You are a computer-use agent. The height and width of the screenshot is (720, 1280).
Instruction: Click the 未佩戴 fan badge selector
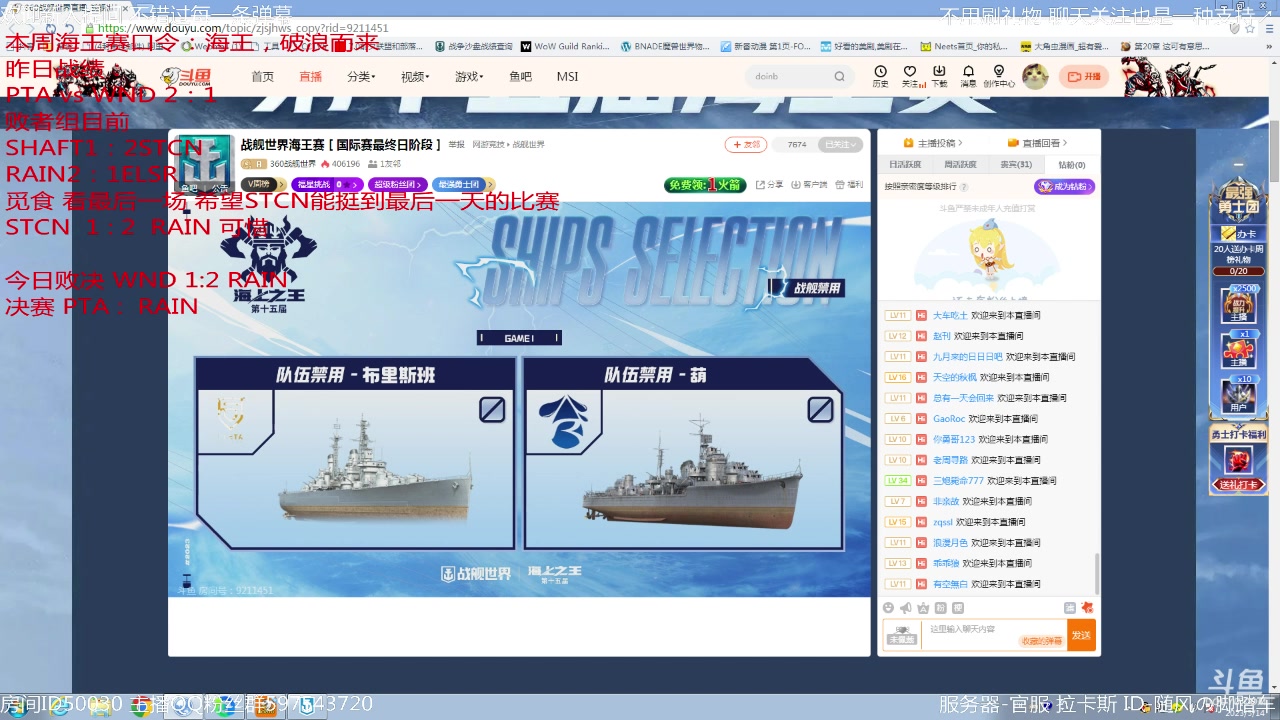point(903,635)
